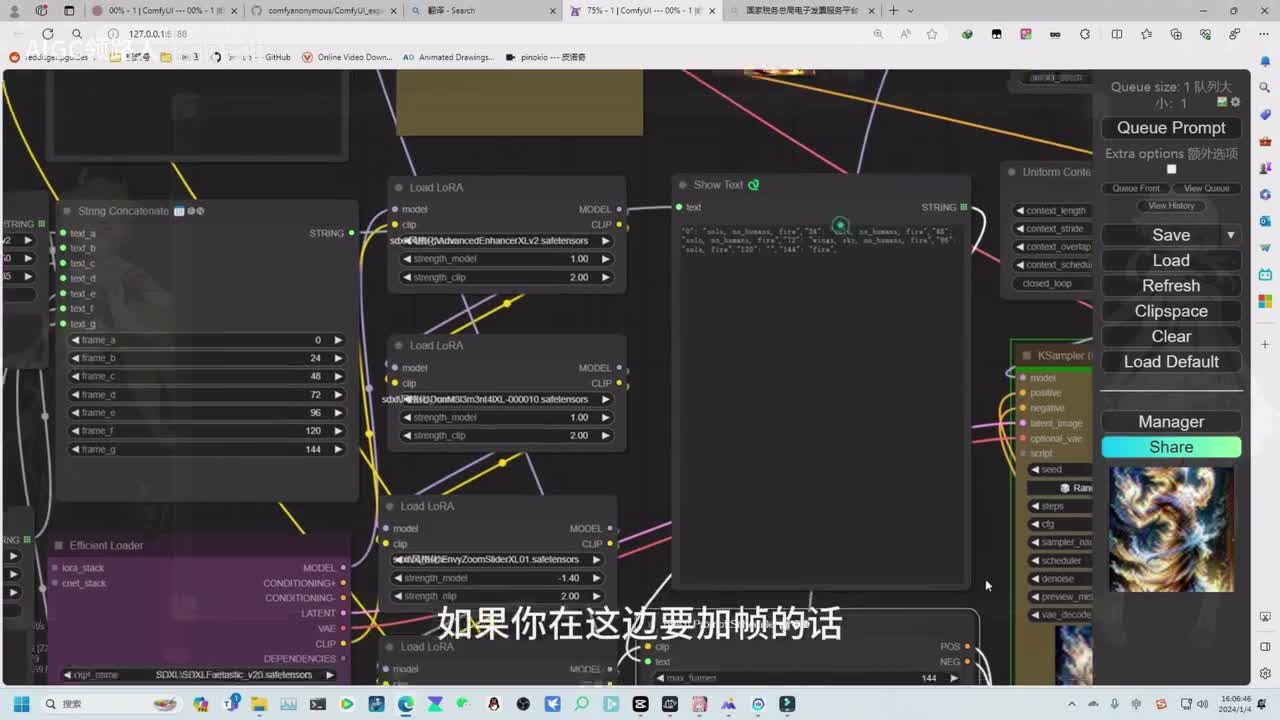Increase frame_c value with right arrow
The image size is (1280, 720).
point(337,377)
